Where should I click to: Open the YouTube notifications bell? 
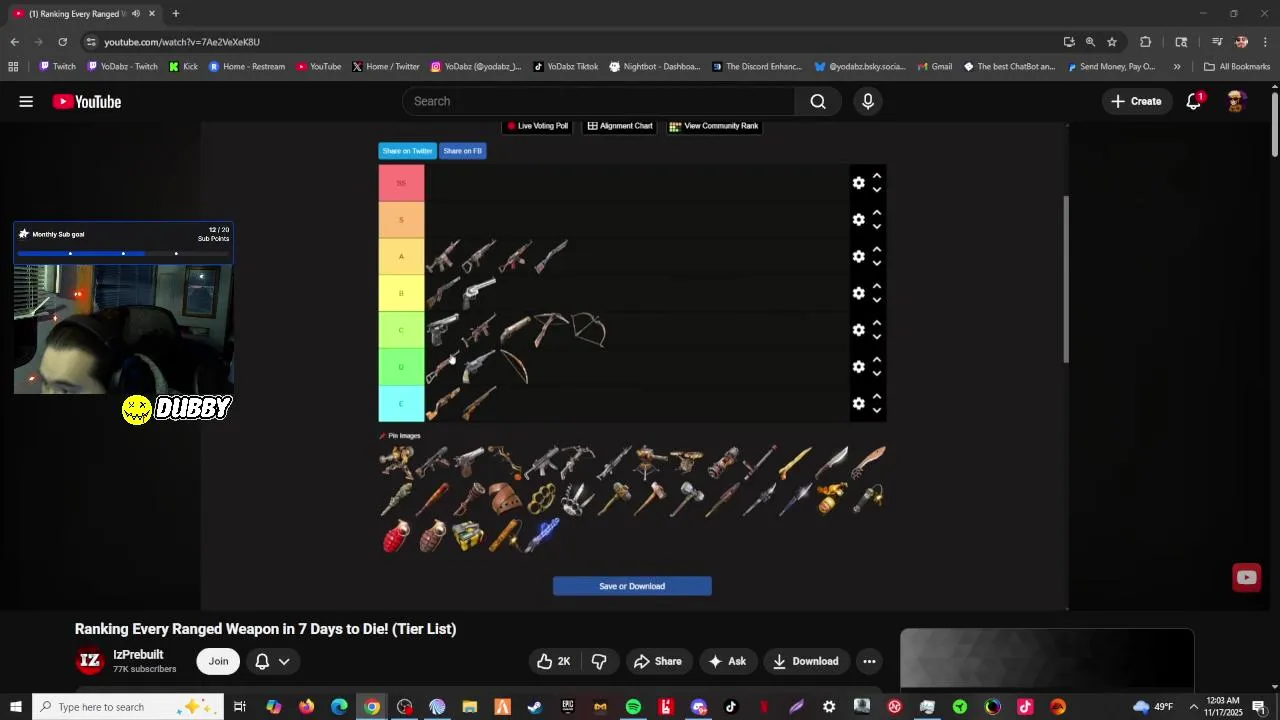[1194, 101]
